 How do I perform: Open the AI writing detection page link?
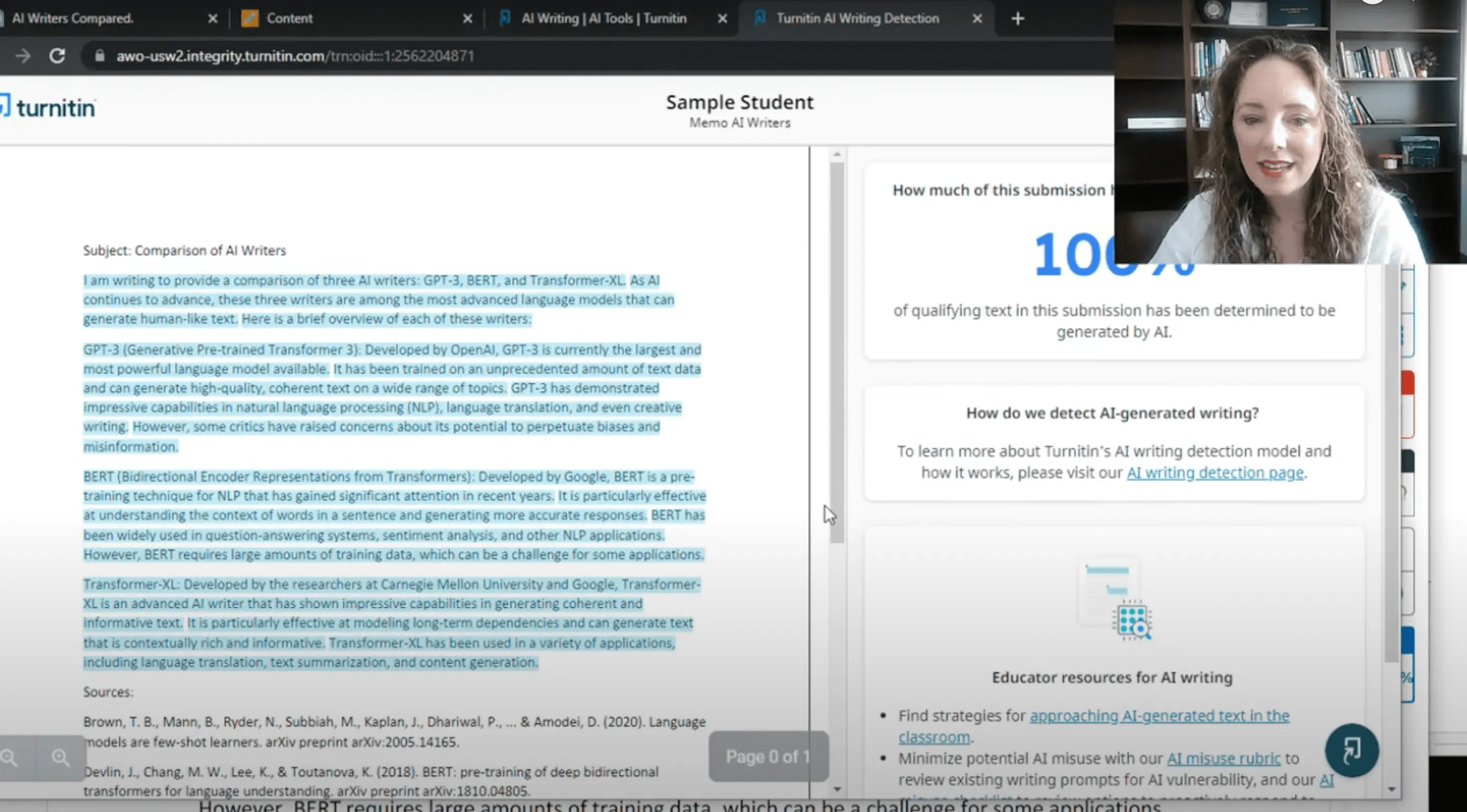tap(1215, 473)
